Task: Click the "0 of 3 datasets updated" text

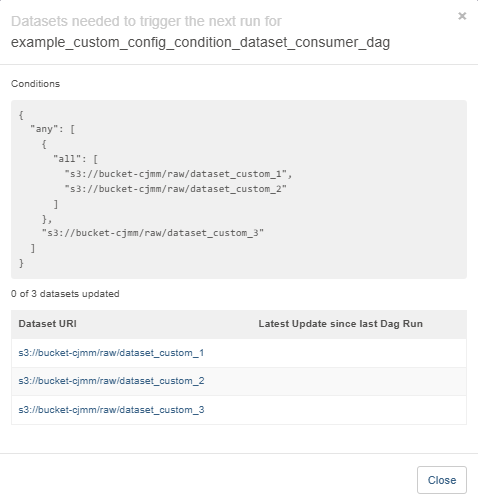Action: pyautogui.click(x=65, y=294)
